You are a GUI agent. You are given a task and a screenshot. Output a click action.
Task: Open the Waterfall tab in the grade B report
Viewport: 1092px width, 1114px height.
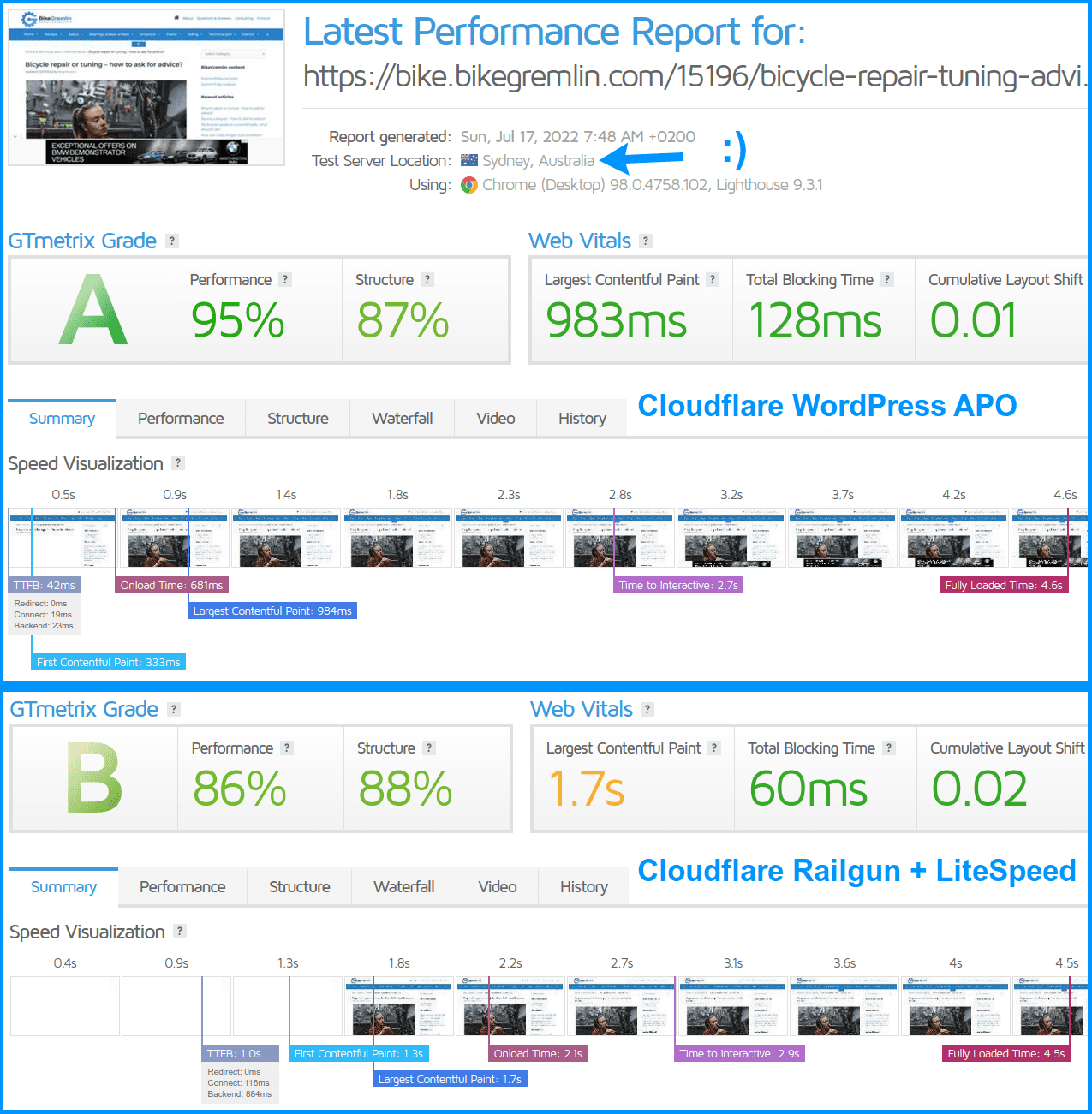pos(404,887)
